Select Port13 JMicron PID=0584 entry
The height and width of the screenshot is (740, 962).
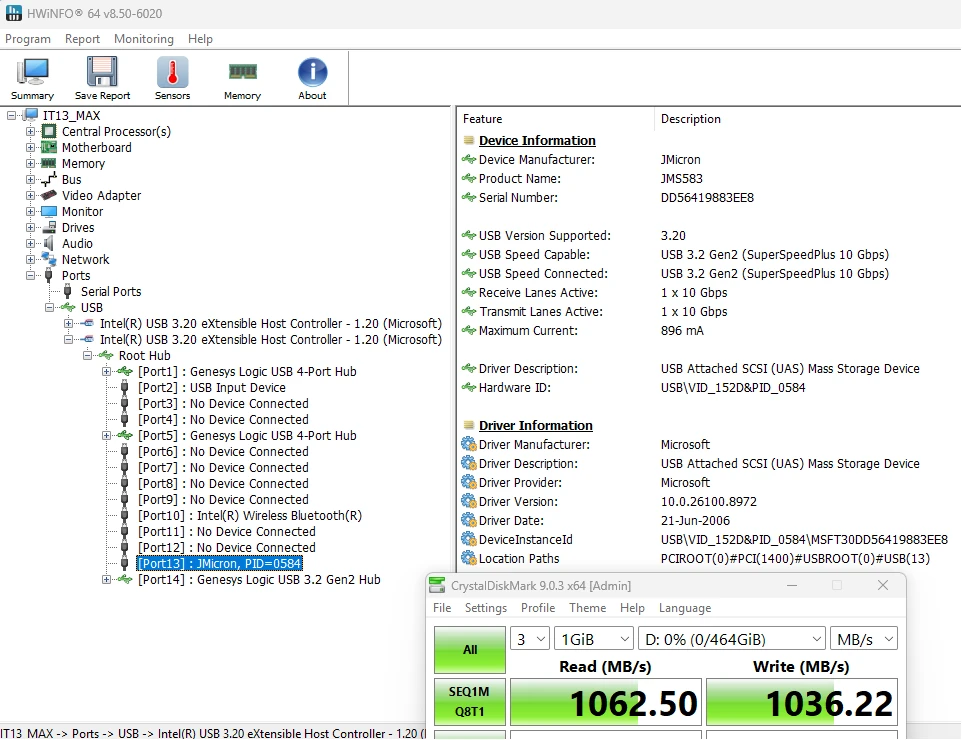(x=220, y=563)
